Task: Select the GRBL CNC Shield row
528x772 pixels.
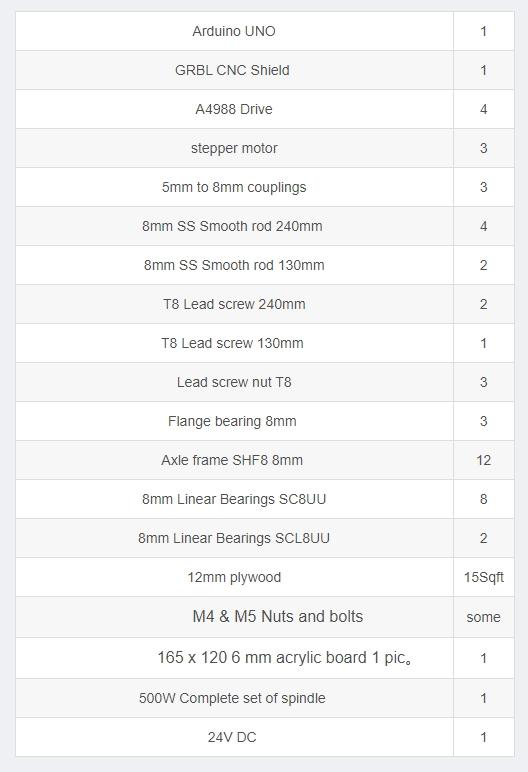Action: pyautogui.click(x=265, y=70)
